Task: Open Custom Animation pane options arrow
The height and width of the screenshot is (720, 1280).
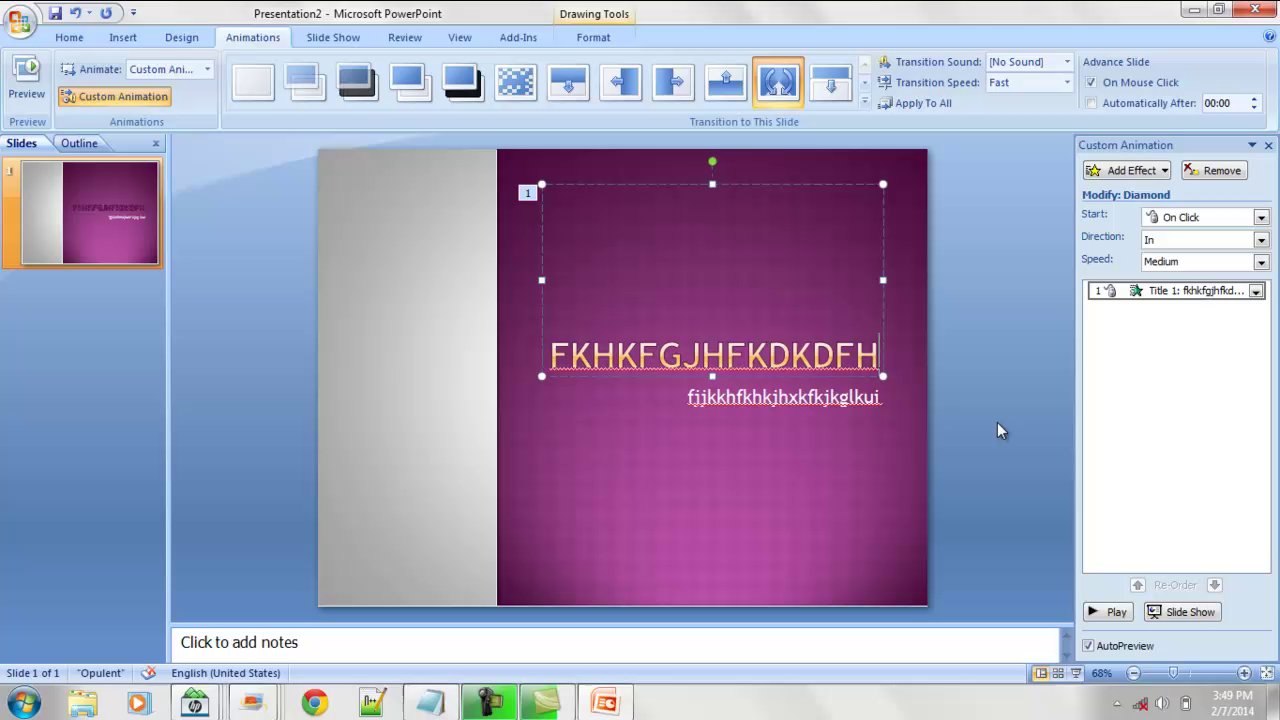Action: click(1252, 145)
